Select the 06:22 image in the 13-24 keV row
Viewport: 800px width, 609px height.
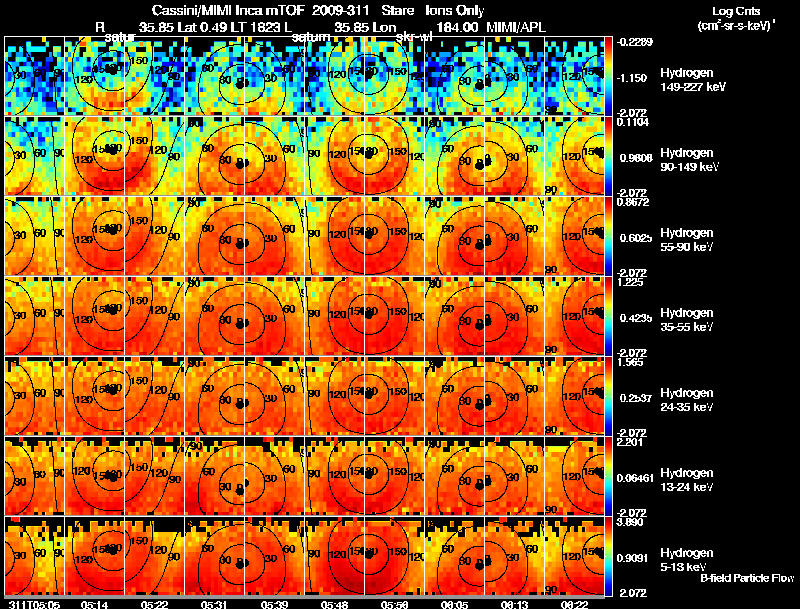[574, 476]
